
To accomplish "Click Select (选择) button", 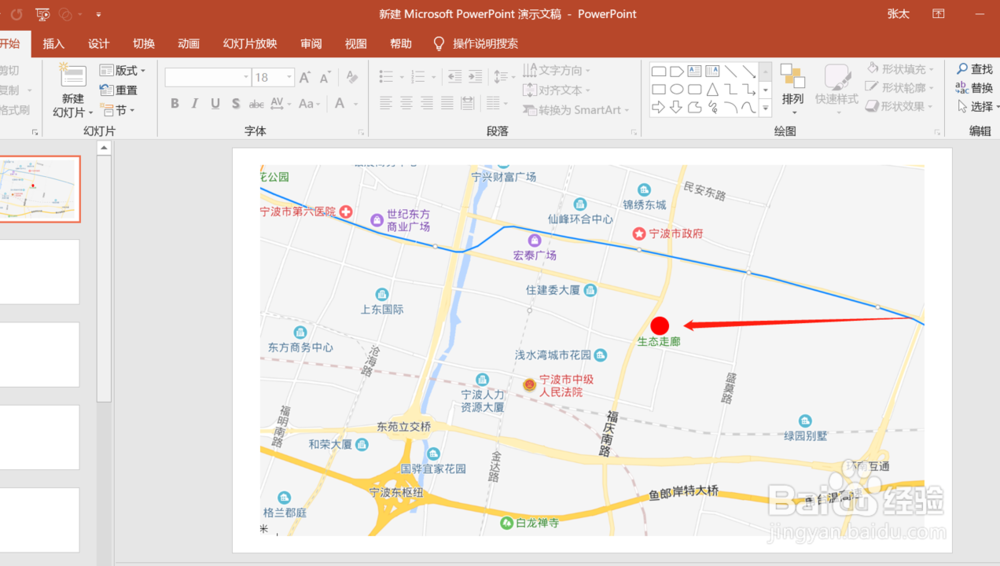I will tap(976, 107).
